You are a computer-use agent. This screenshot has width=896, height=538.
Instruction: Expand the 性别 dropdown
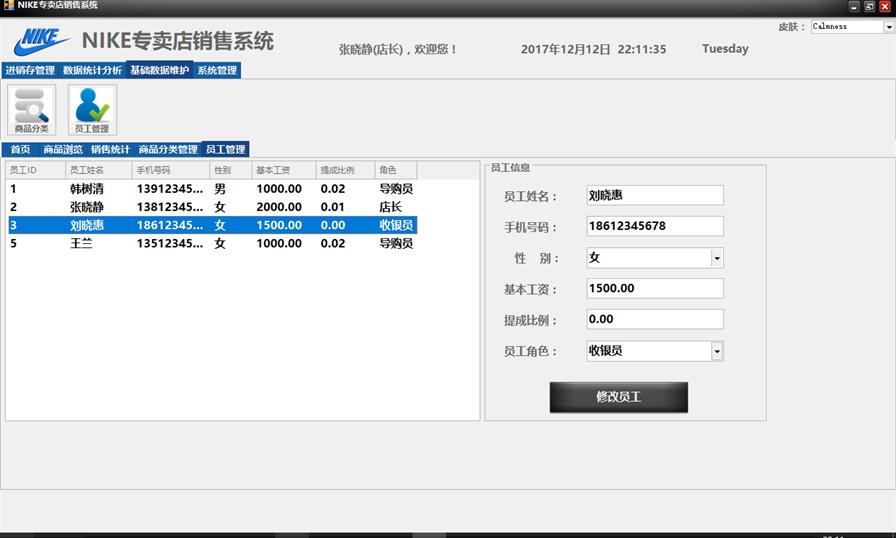716,258
